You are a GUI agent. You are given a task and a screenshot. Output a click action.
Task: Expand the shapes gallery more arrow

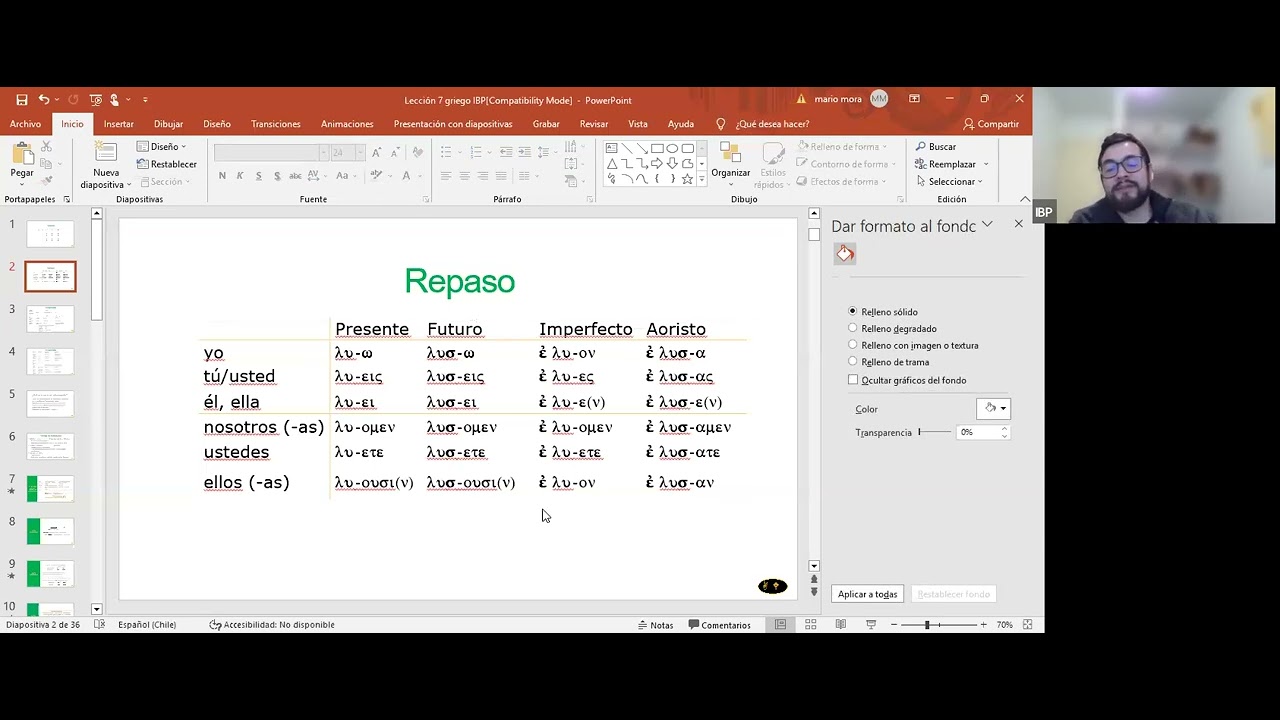coord(702,180)
